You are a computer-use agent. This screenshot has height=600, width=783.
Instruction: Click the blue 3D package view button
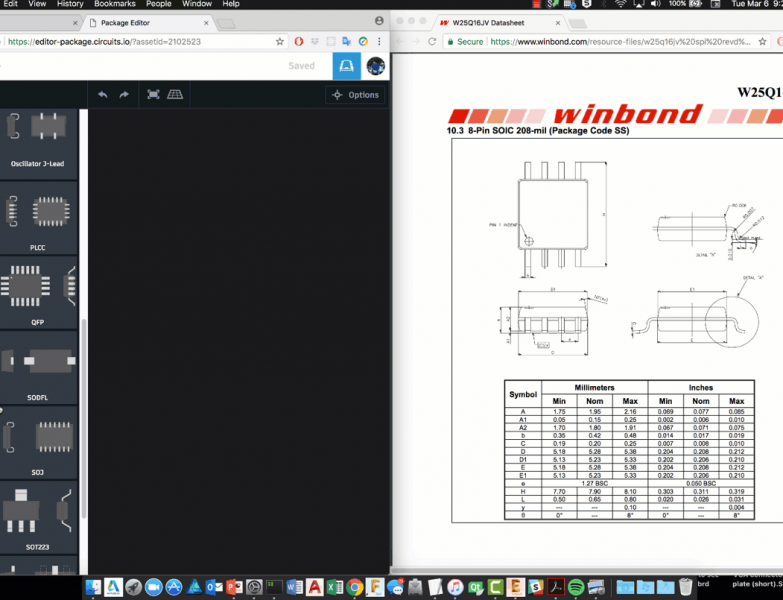(347, 66)
